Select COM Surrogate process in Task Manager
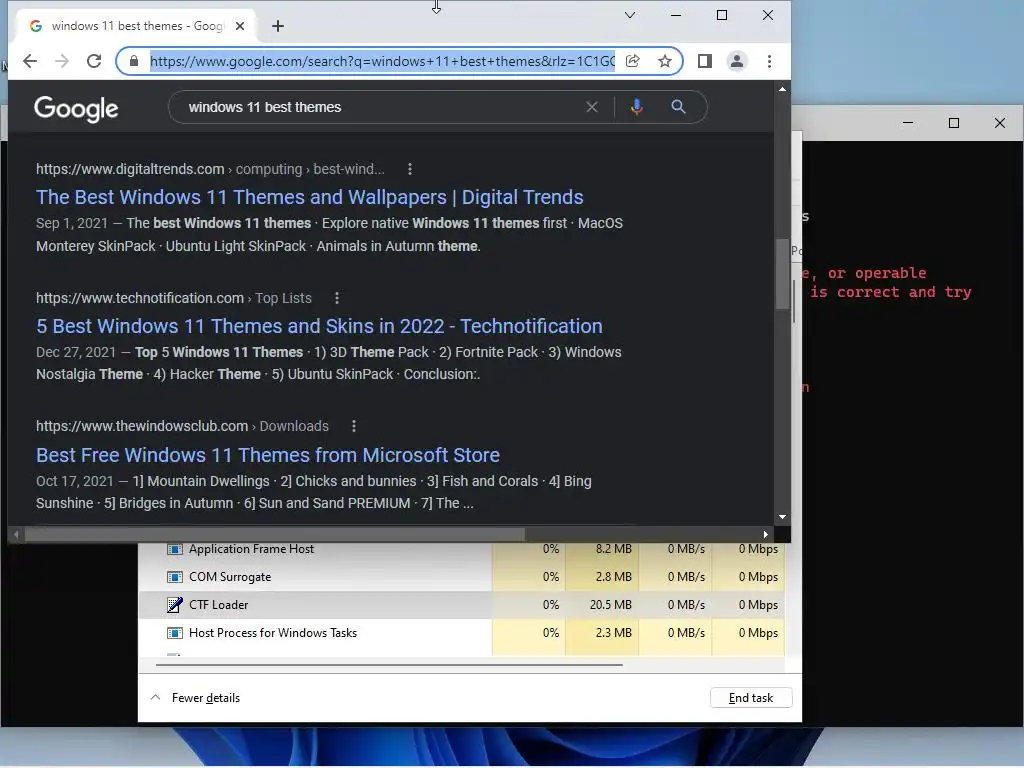This screenshot has height=768, width=1024. tap(461, 577)
